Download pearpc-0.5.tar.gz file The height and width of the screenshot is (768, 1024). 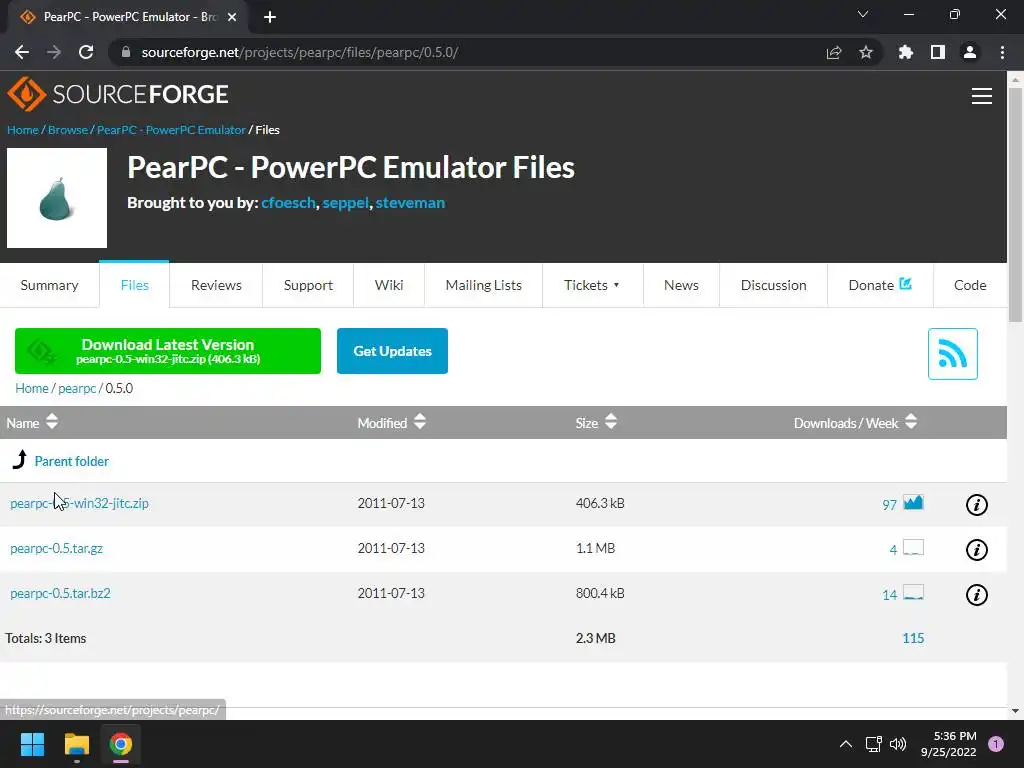click(56, 549)
